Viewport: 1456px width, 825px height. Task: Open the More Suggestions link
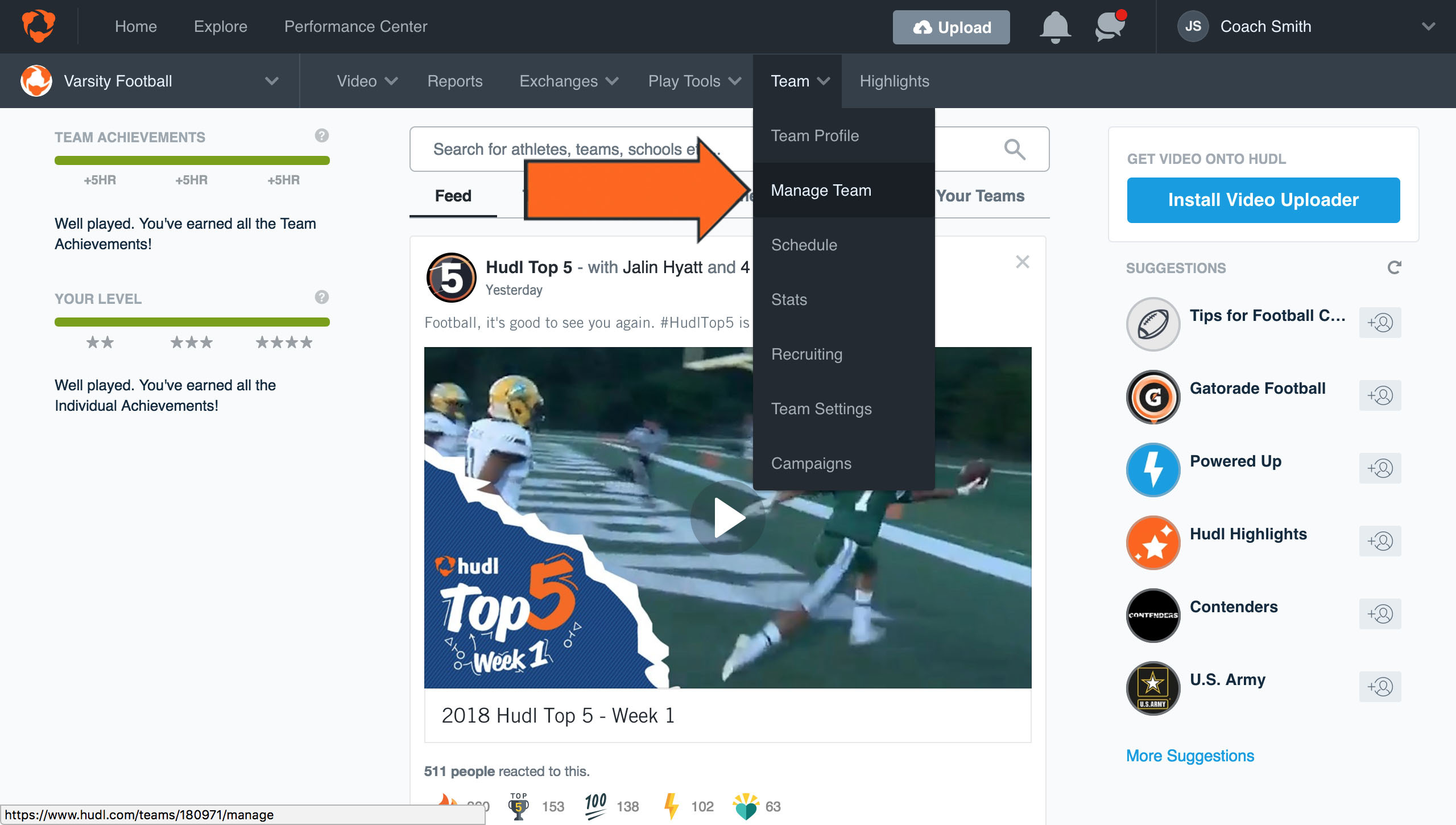(x=1190, y=756)
